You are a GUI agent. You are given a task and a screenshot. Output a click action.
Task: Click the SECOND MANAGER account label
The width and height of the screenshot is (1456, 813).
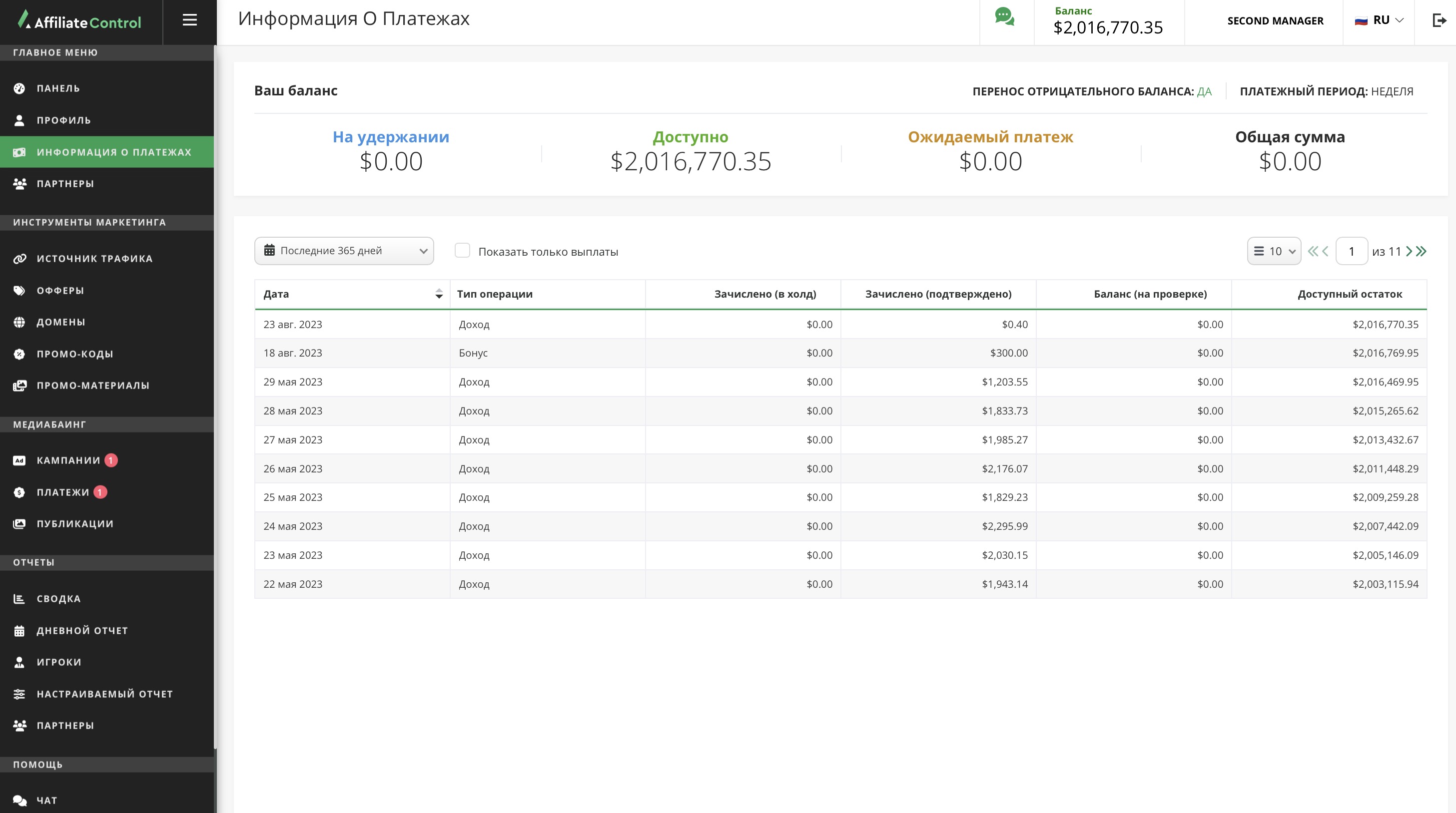coord(1275,21)
